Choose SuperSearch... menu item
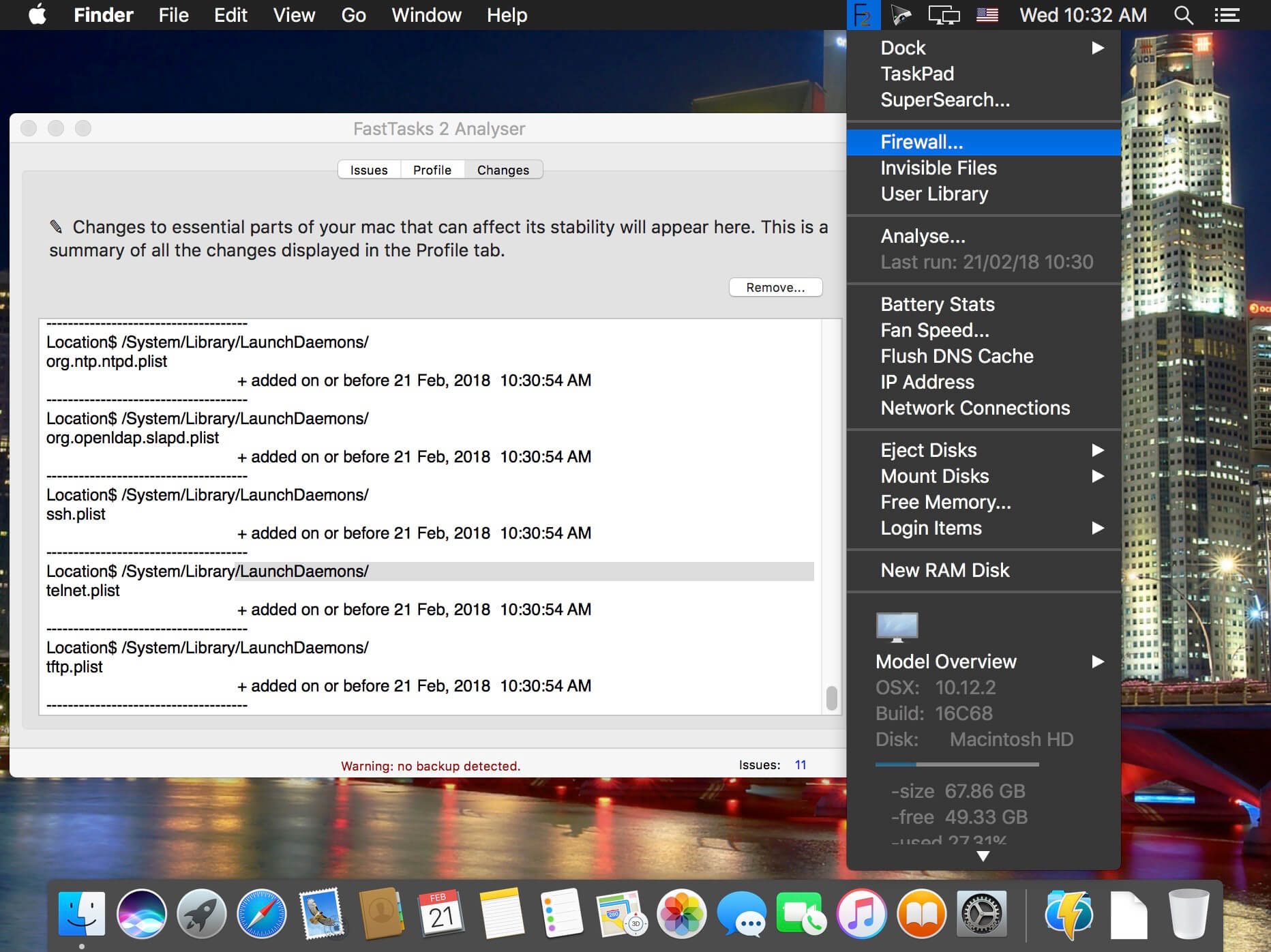 click(x=984, y=100)
